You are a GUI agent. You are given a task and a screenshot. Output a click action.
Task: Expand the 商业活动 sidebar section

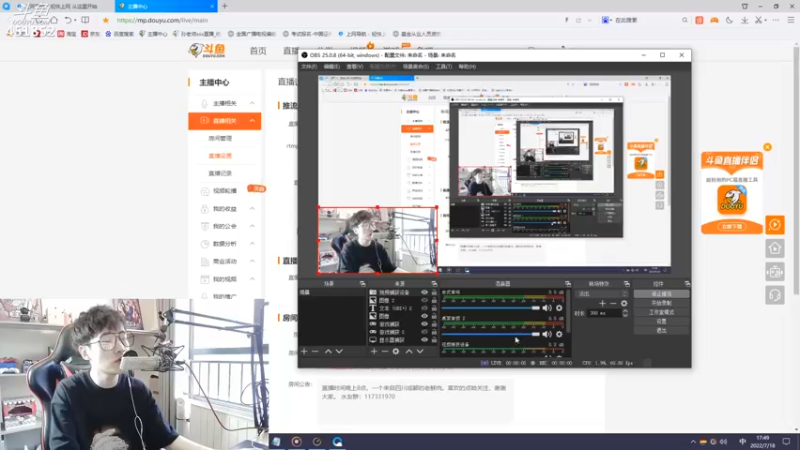pos(252,261)
